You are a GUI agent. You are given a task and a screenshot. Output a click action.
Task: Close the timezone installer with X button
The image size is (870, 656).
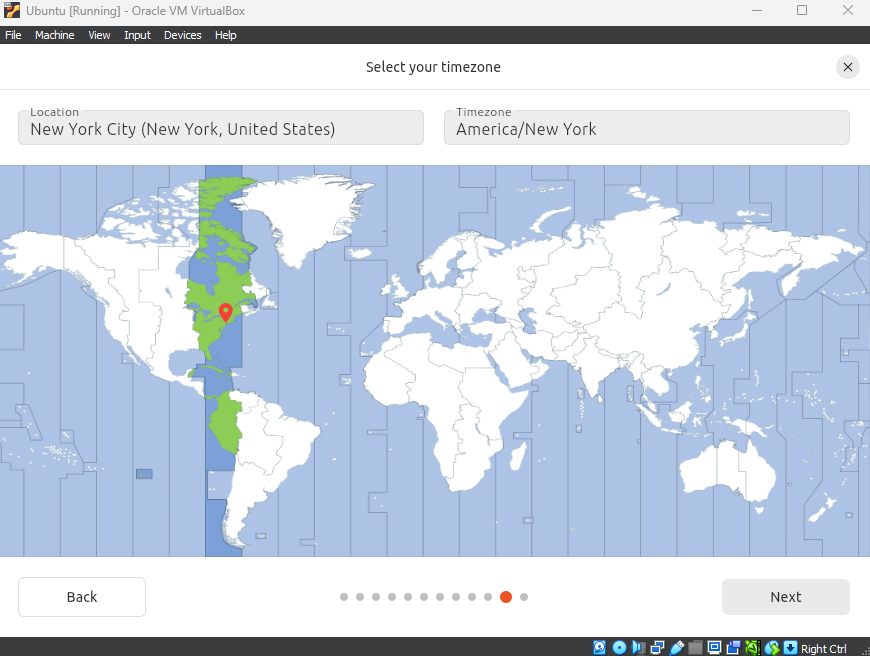tap(848, 67)
